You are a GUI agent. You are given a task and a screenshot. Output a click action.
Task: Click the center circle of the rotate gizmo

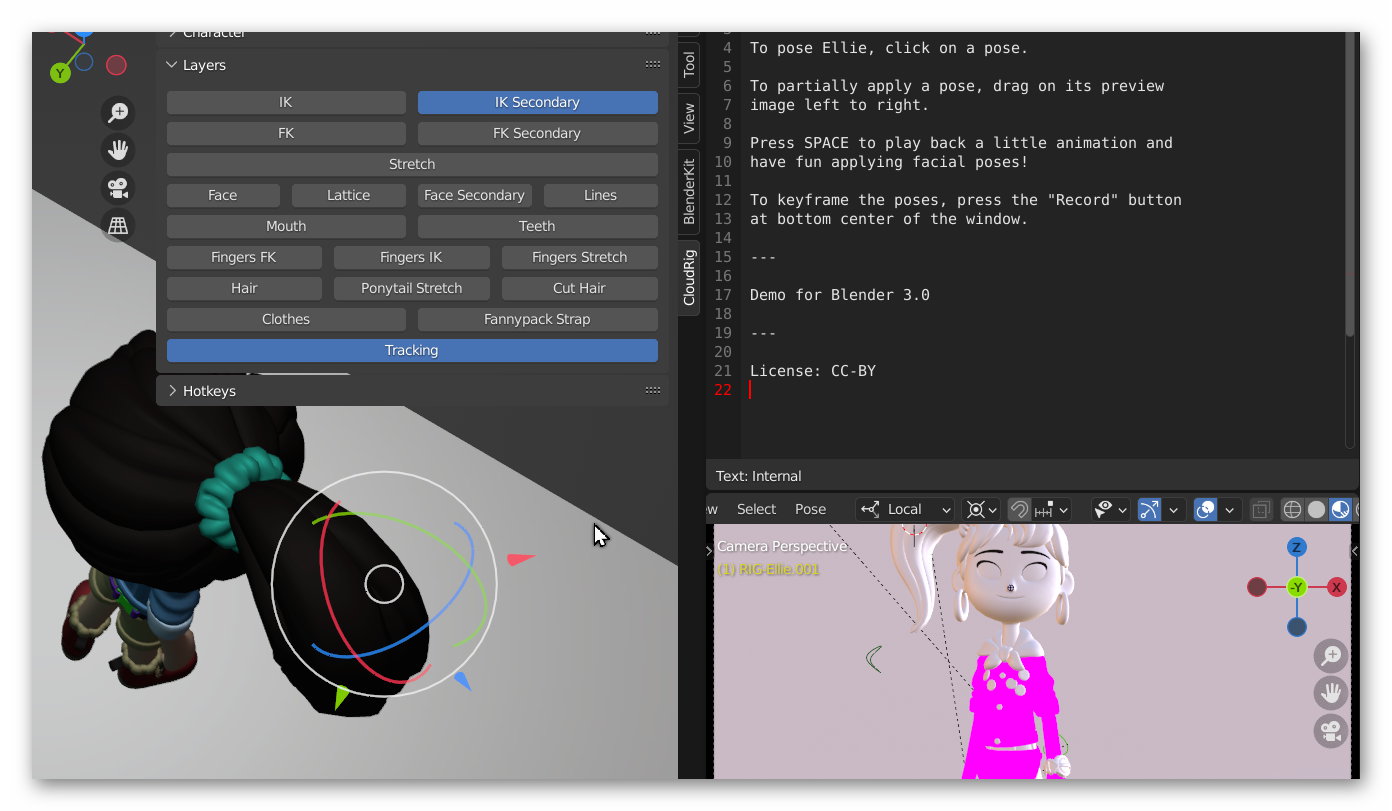coord(384,583)
